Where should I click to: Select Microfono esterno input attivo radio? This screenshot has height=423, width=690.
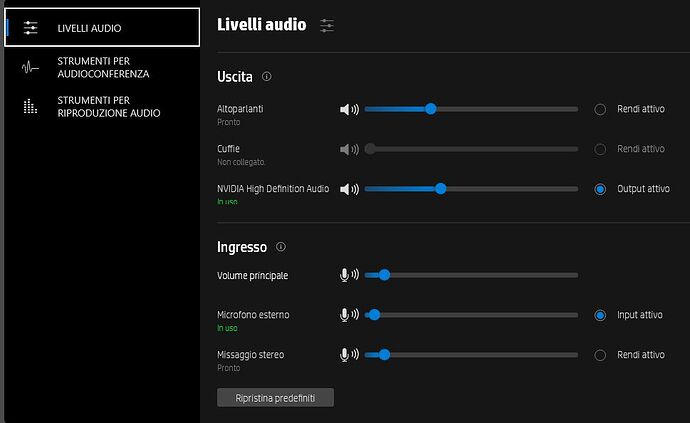point(600,315)
